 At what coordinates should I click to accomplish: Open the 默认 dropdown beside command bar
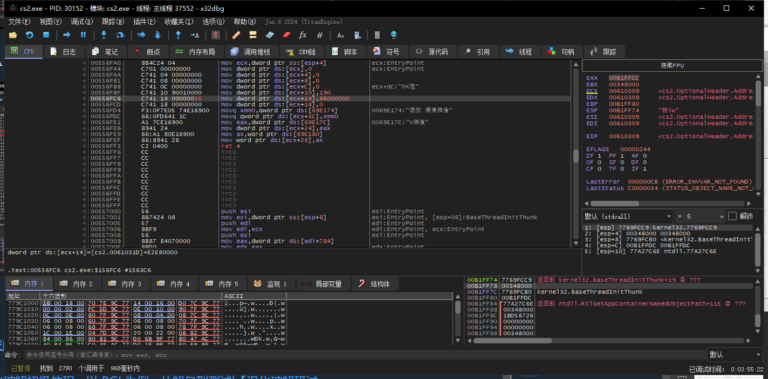[735, 355]
